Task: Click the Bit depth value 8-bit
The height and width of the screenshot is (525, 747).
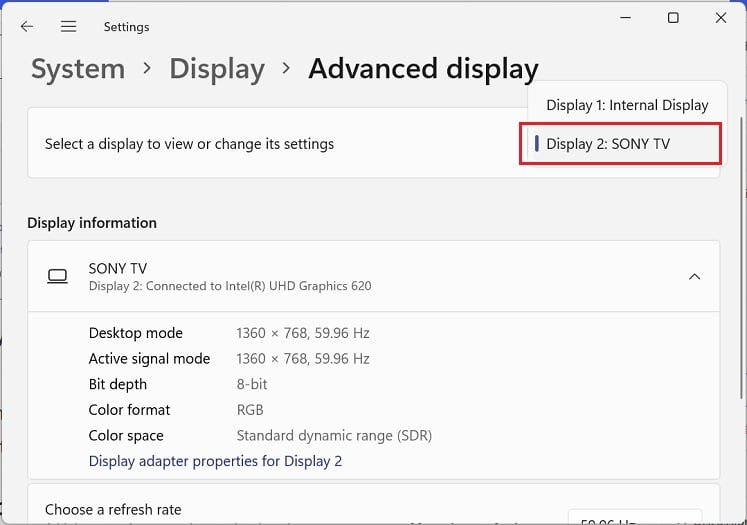Action: 252,384
